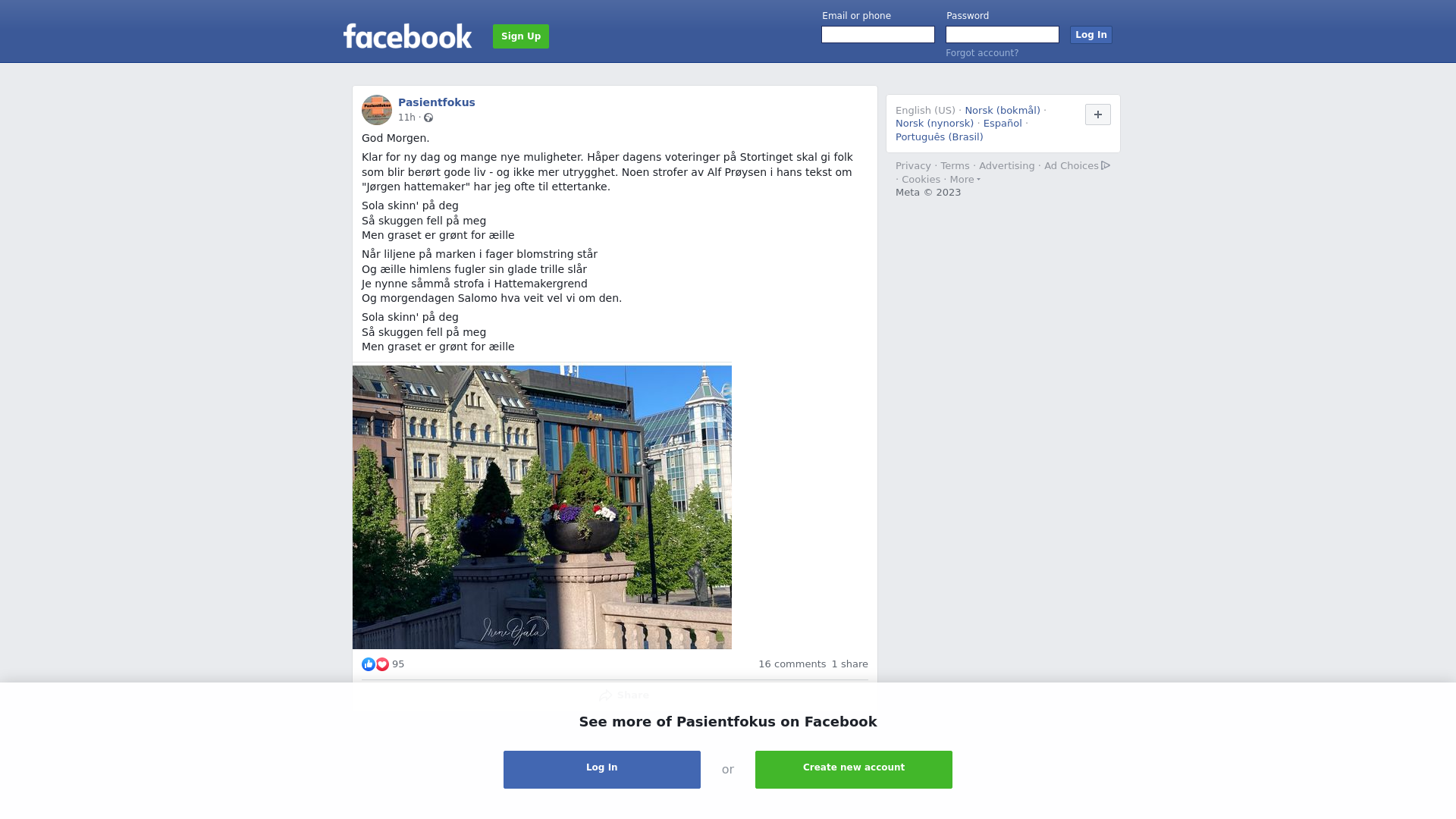The height and width of the screenshot is (819, 1456).
Task: Click the public globe privacy icon
Action: 428,118
